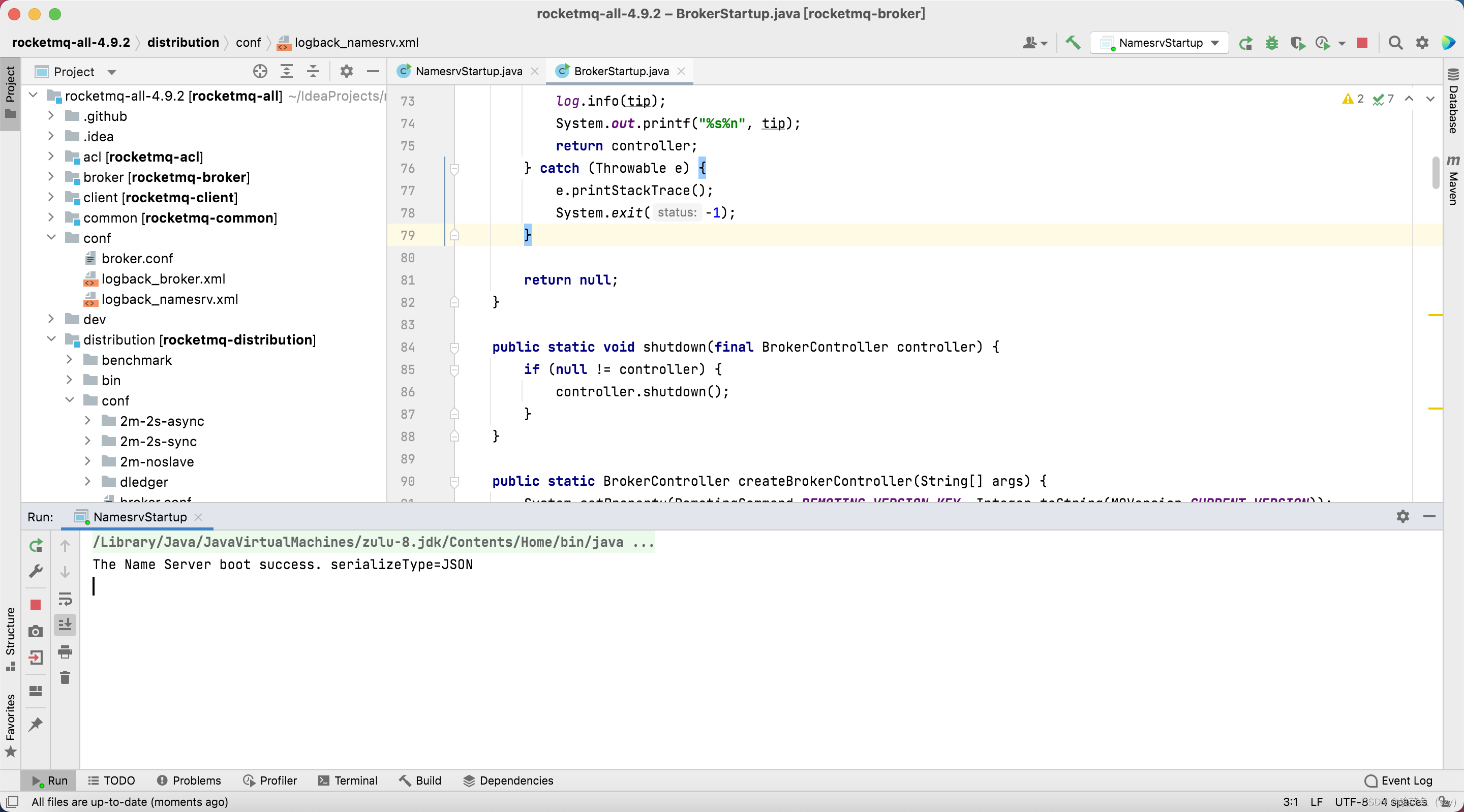
Task: Open the Terminal tool window tab
Action: [x=348, y=780]
